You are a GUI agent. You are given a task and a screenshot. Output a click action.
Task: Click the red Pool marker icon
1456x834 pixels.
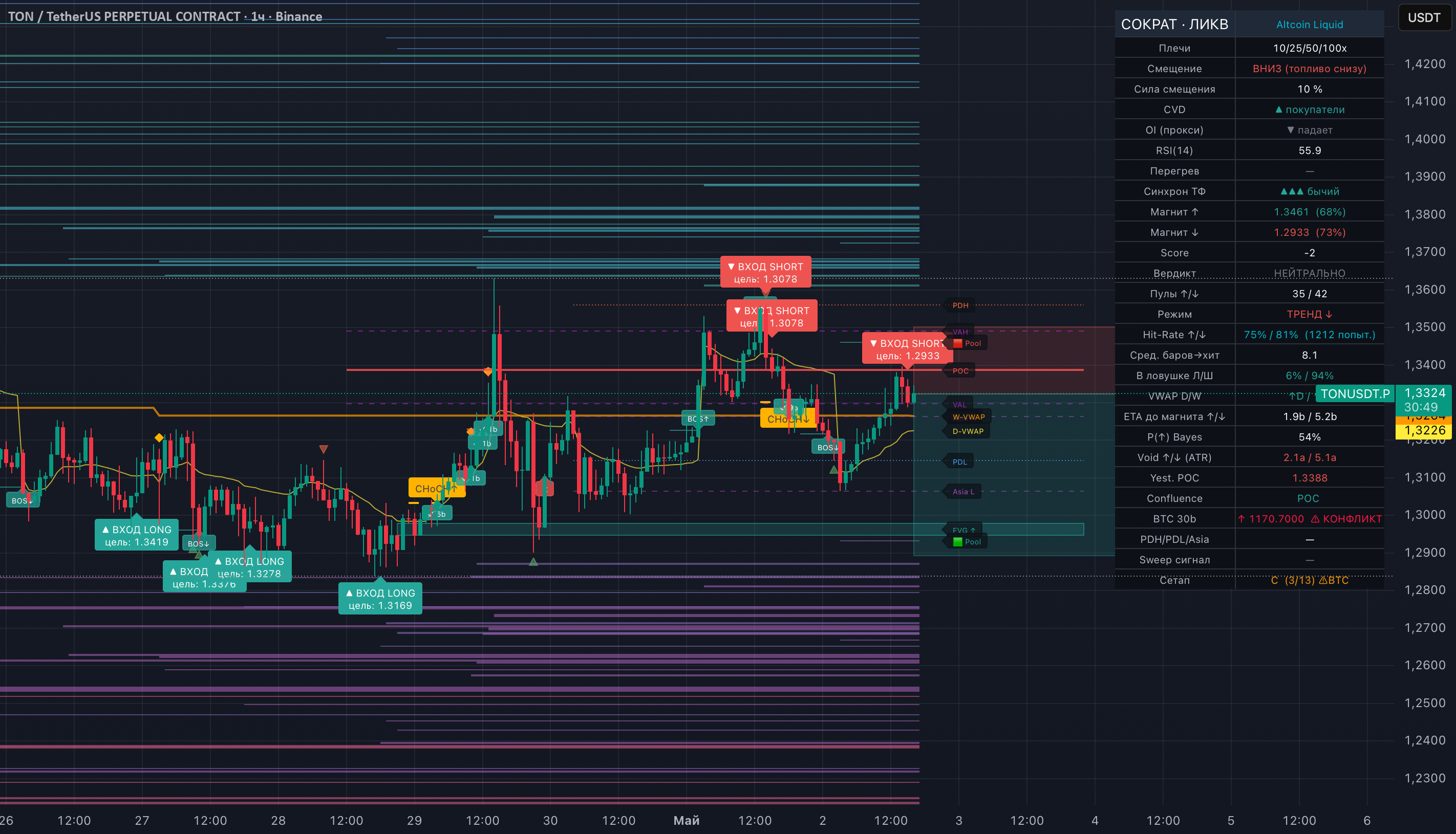[x=957, y=344]
